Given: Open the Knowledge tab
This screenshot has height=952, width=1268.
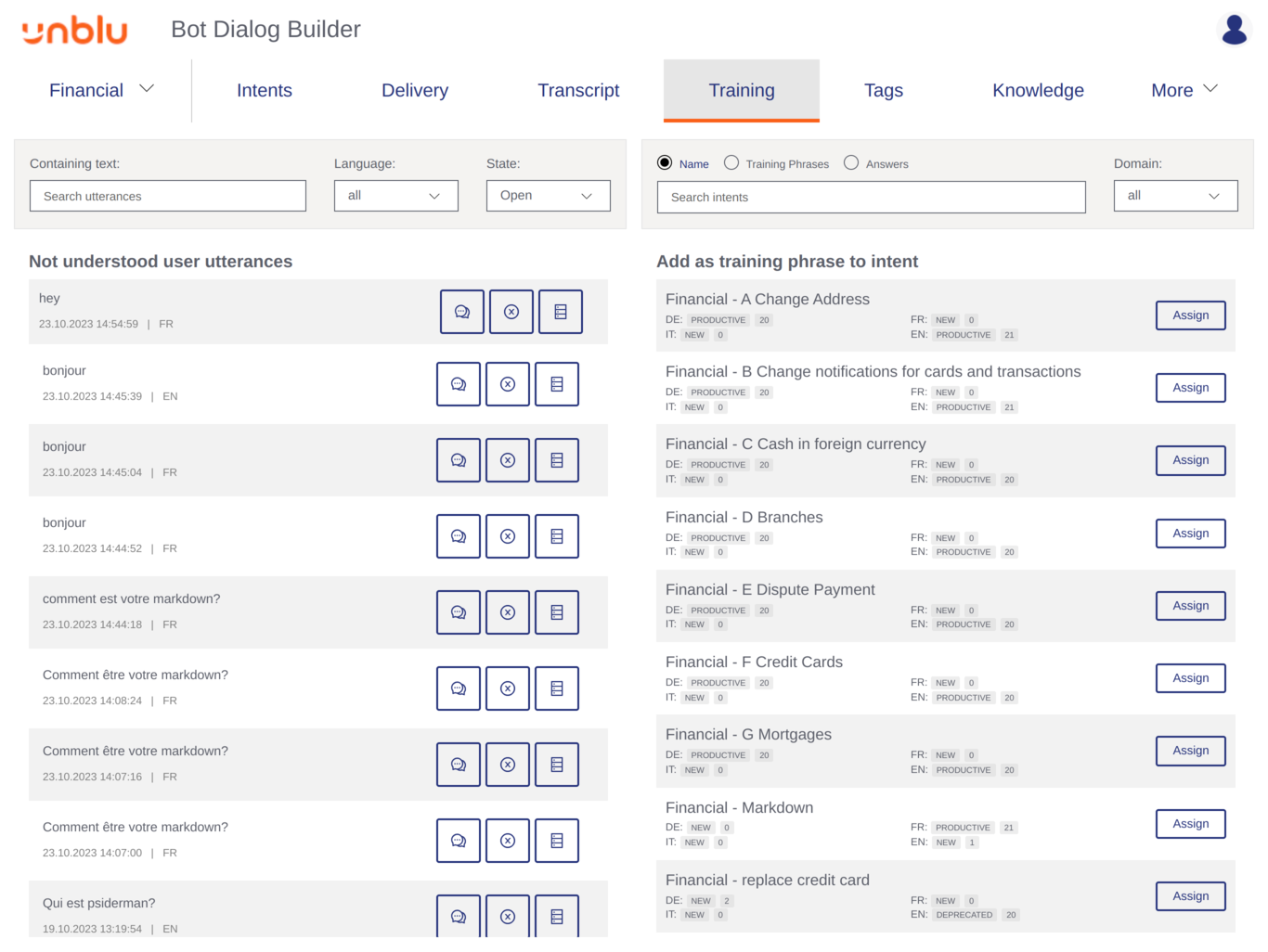Looking at the screenshot, I should point(1038,90).
